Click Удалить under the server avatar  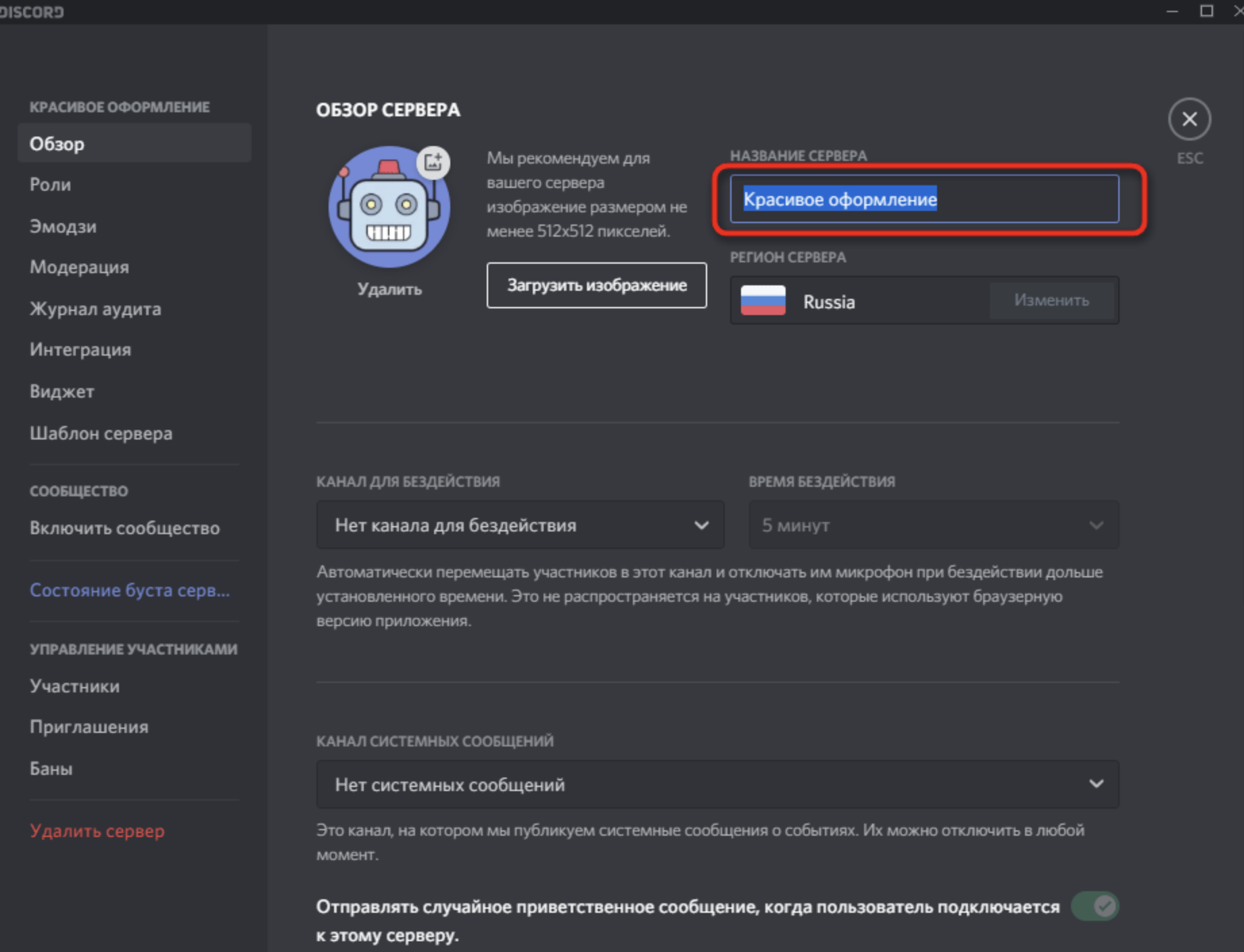click(x=389, y=289)
